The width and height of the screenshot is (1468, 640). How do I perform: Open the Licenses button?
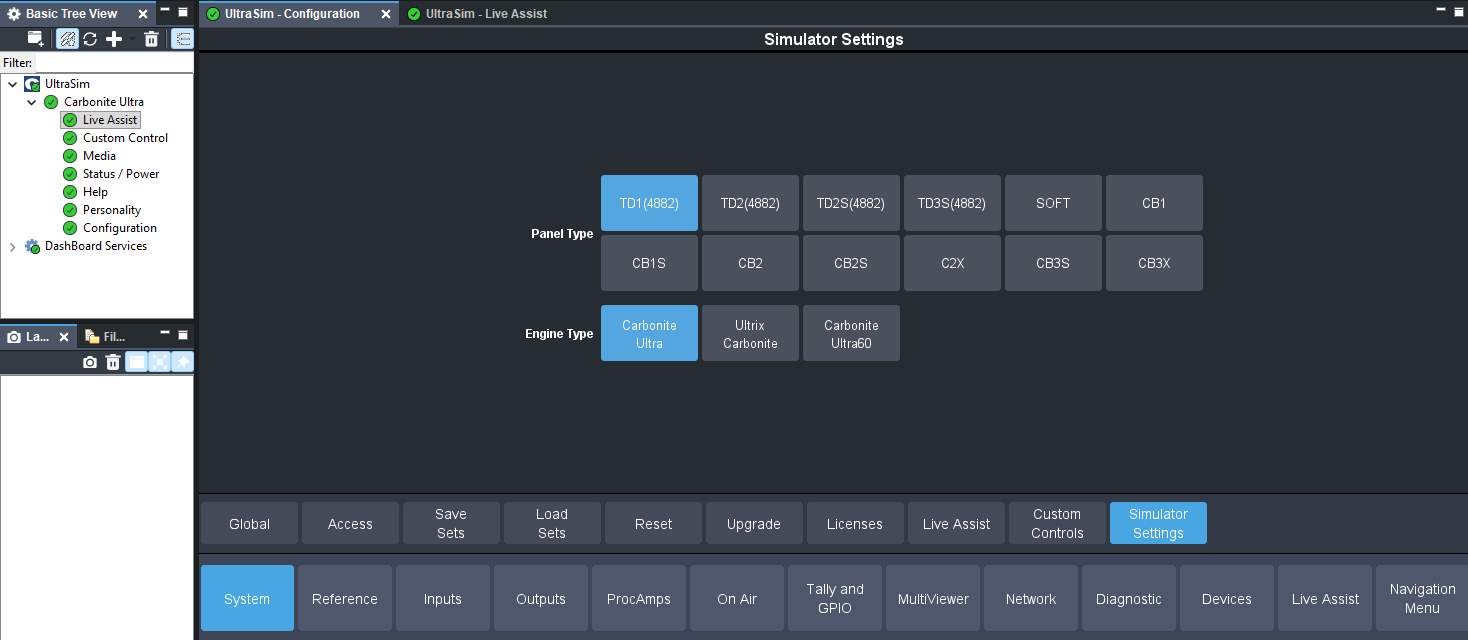tap(855, 523)
